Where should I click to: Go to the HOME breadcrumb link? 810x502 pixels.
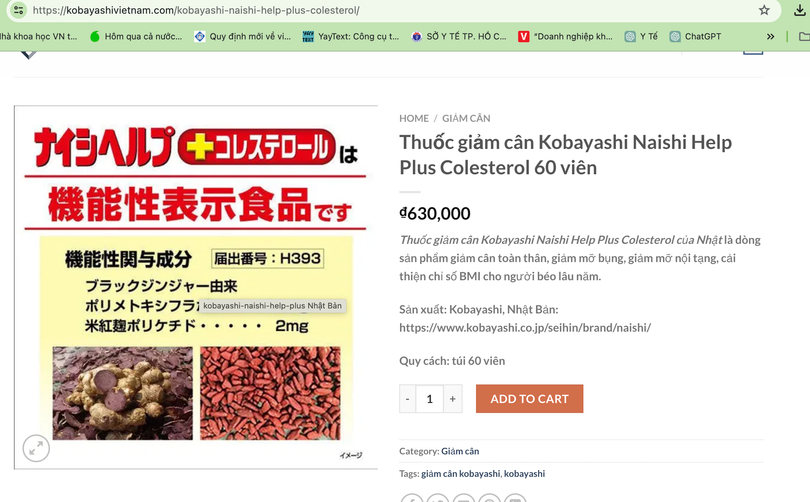tap(414, 118)
